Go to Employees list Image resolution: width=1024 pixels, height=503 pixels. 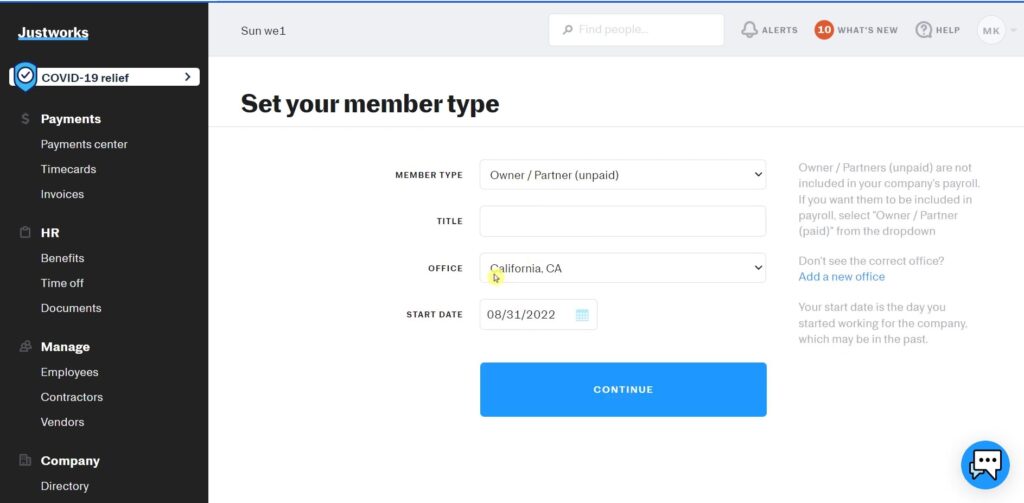tap(69, 372)
